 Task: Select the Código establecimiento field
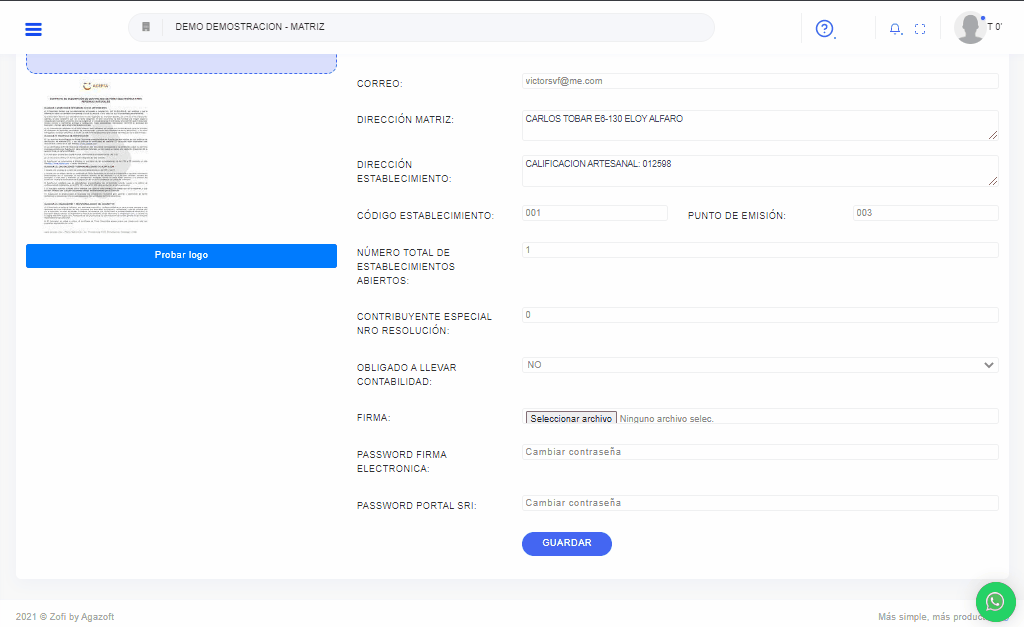(594, 213)
